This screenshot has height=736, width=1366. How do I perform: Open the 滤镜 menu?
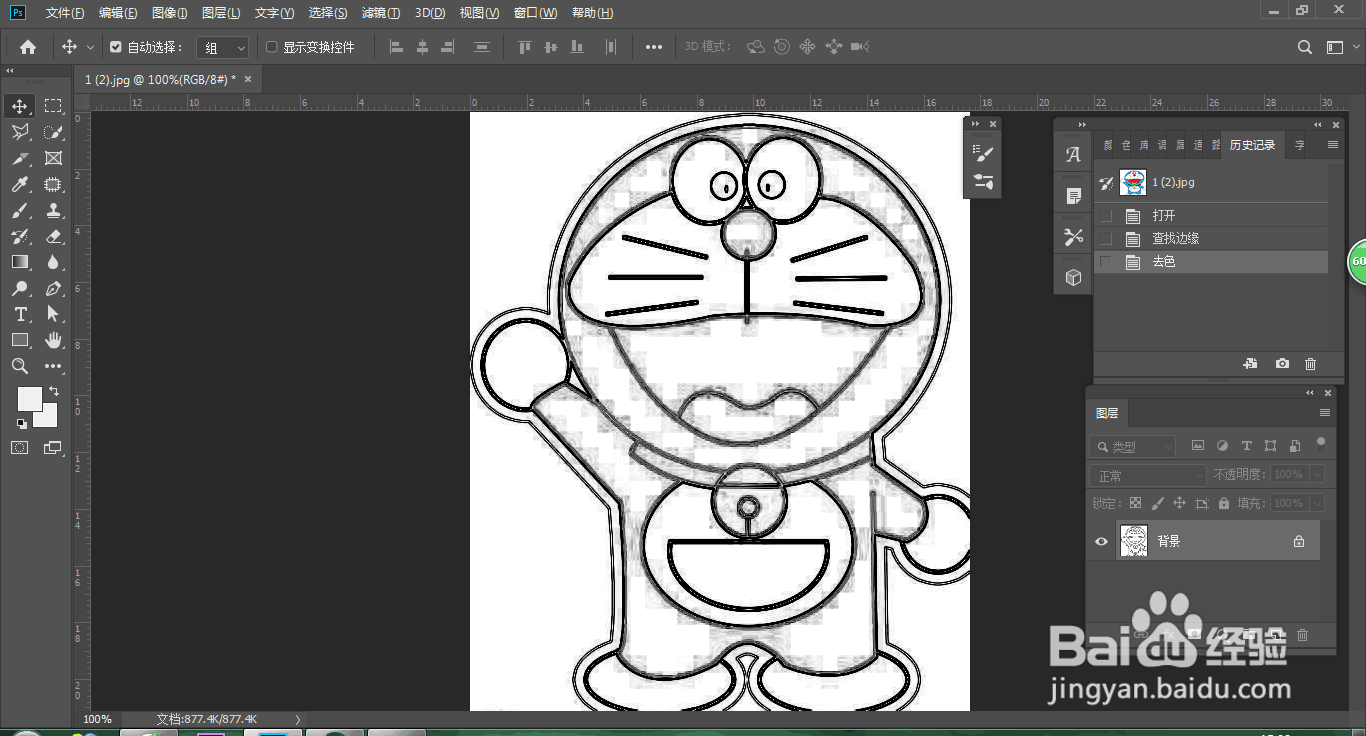pos(379,12)
